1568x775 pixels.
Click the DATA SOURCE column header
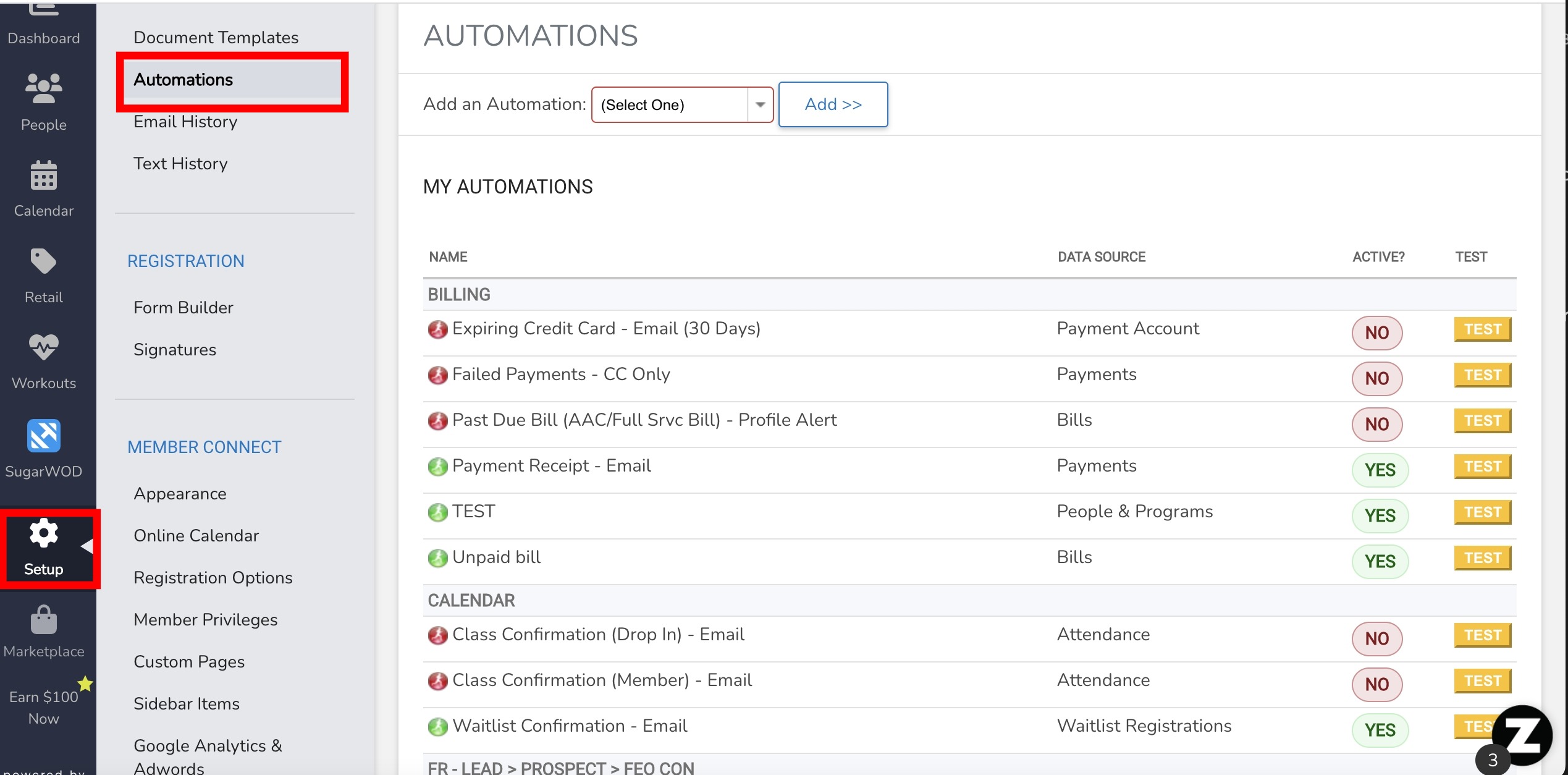(1102, 257)
